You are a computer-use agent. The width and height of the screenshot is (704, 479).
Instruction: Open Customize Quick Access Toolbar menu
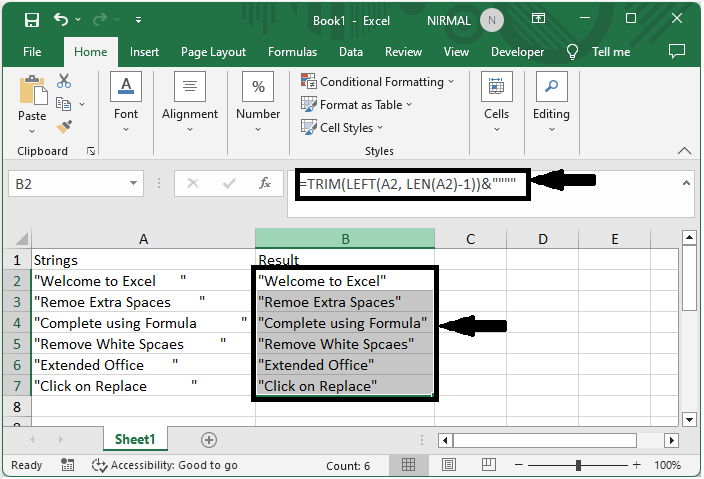(139, 20)
